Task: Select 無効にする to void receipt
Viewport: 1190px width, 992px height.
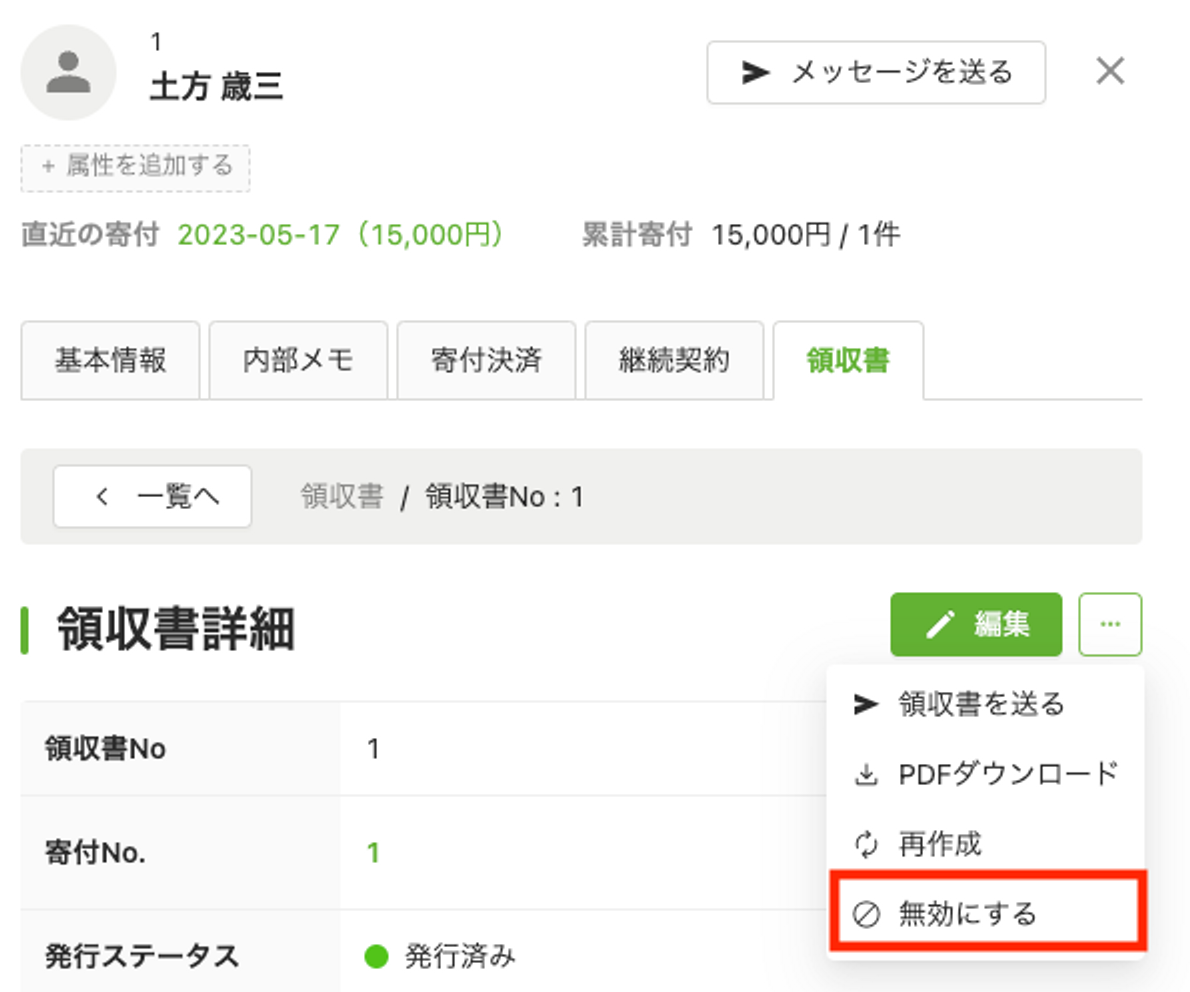Action: [967, 913]
